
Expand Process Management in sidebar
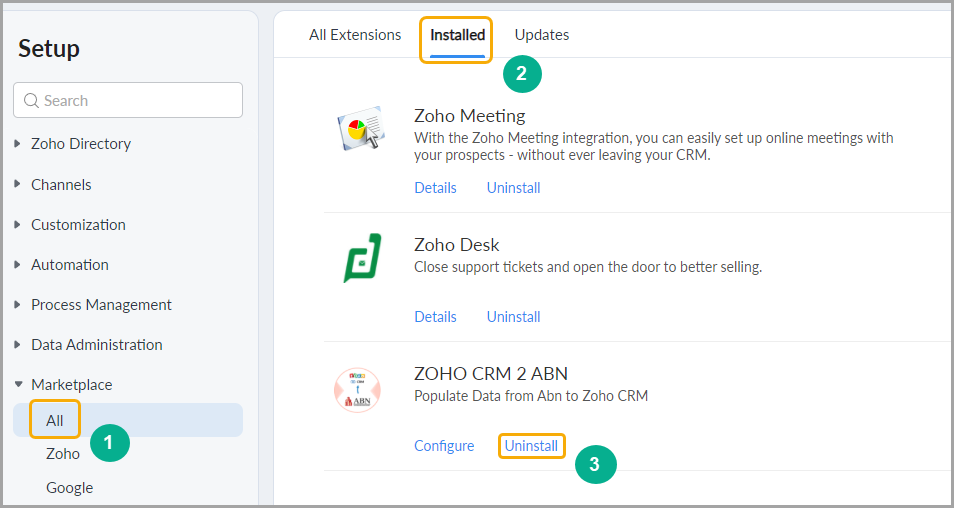click(18, 305)
